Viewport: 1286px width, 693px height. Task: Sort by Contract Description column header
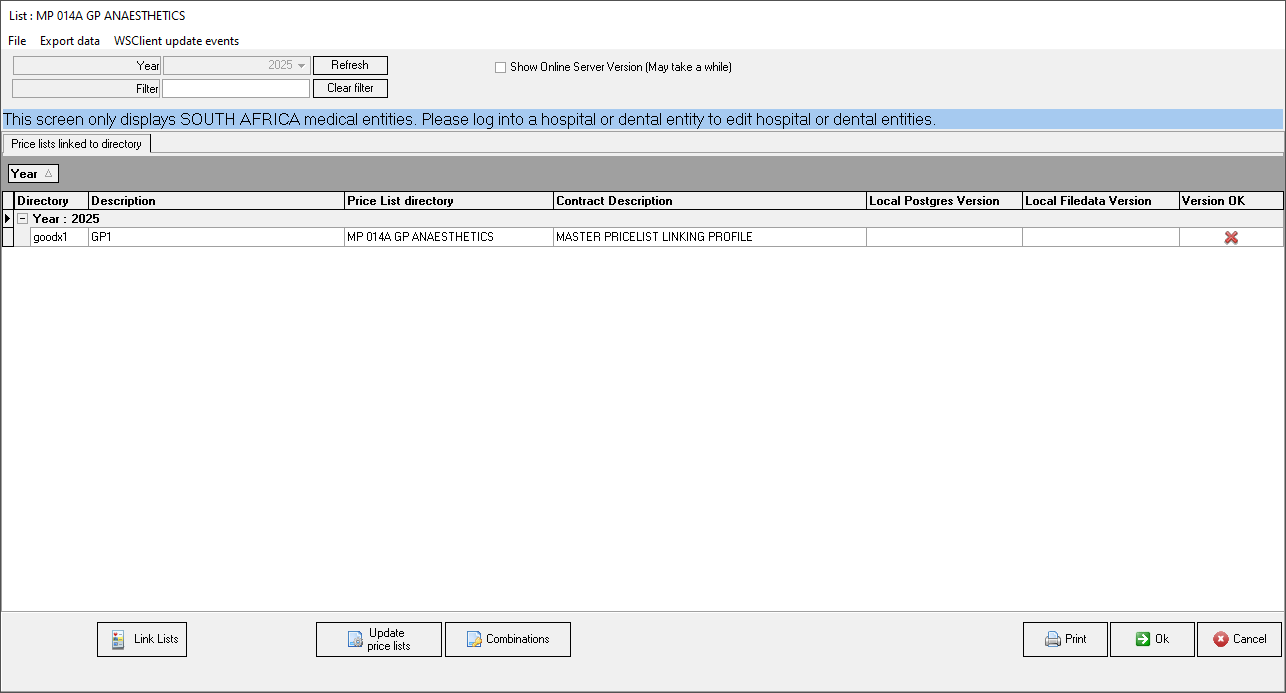coord(710,201)
